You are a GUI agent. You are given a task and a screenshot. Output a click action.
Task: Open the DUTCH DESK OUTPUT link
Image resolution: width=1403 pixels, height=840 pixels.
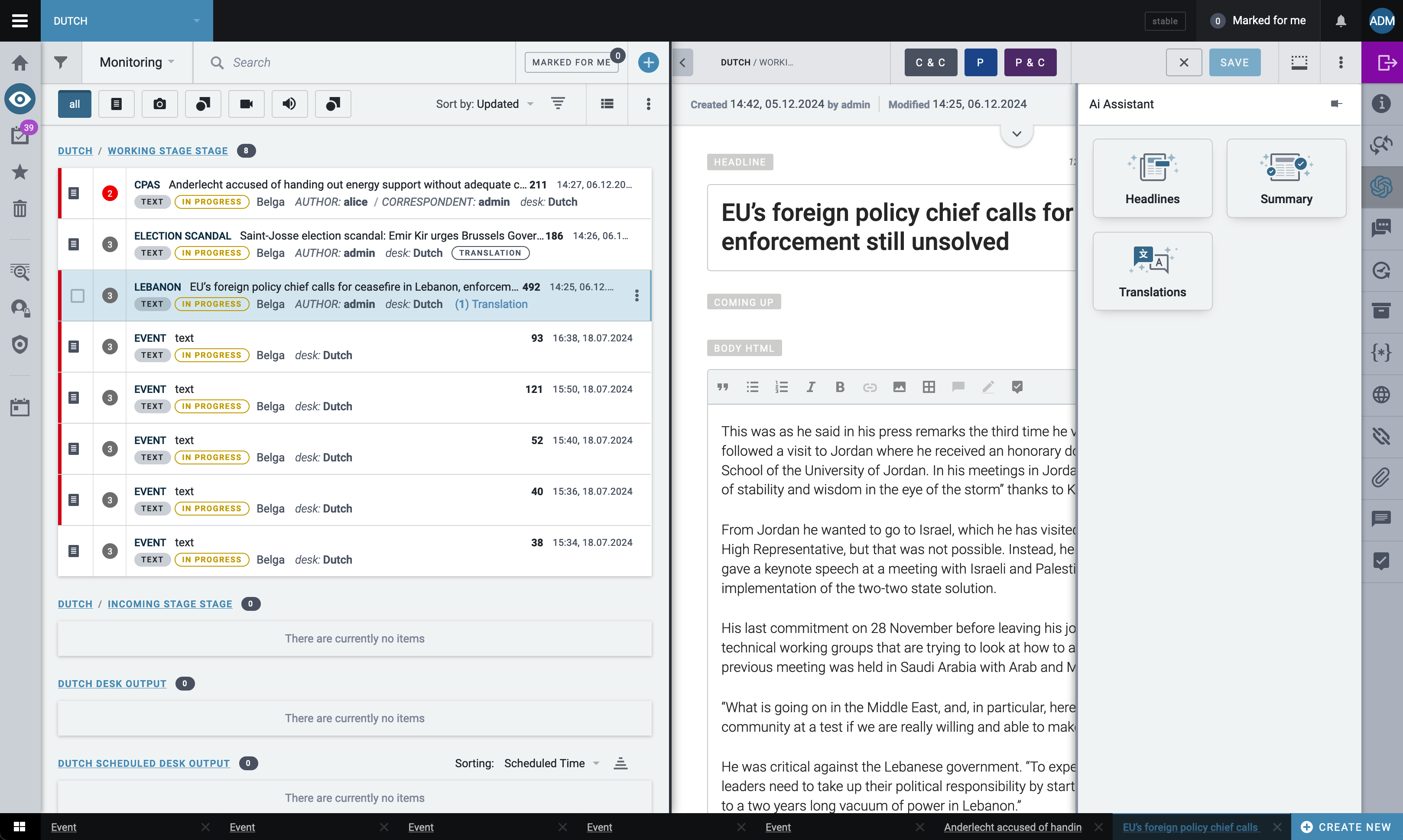[x=112, y=683]
